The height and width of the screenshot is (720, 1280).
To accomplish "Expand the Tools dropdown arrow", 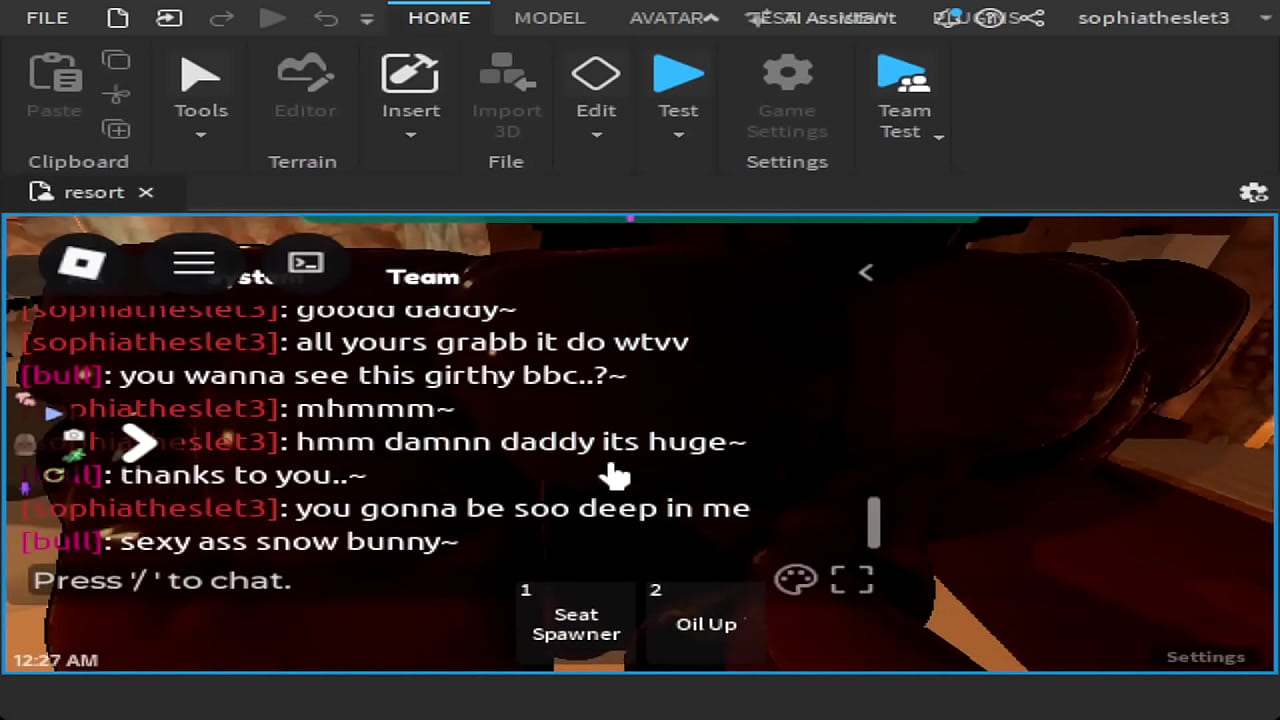I will click(x=200, y=135).
